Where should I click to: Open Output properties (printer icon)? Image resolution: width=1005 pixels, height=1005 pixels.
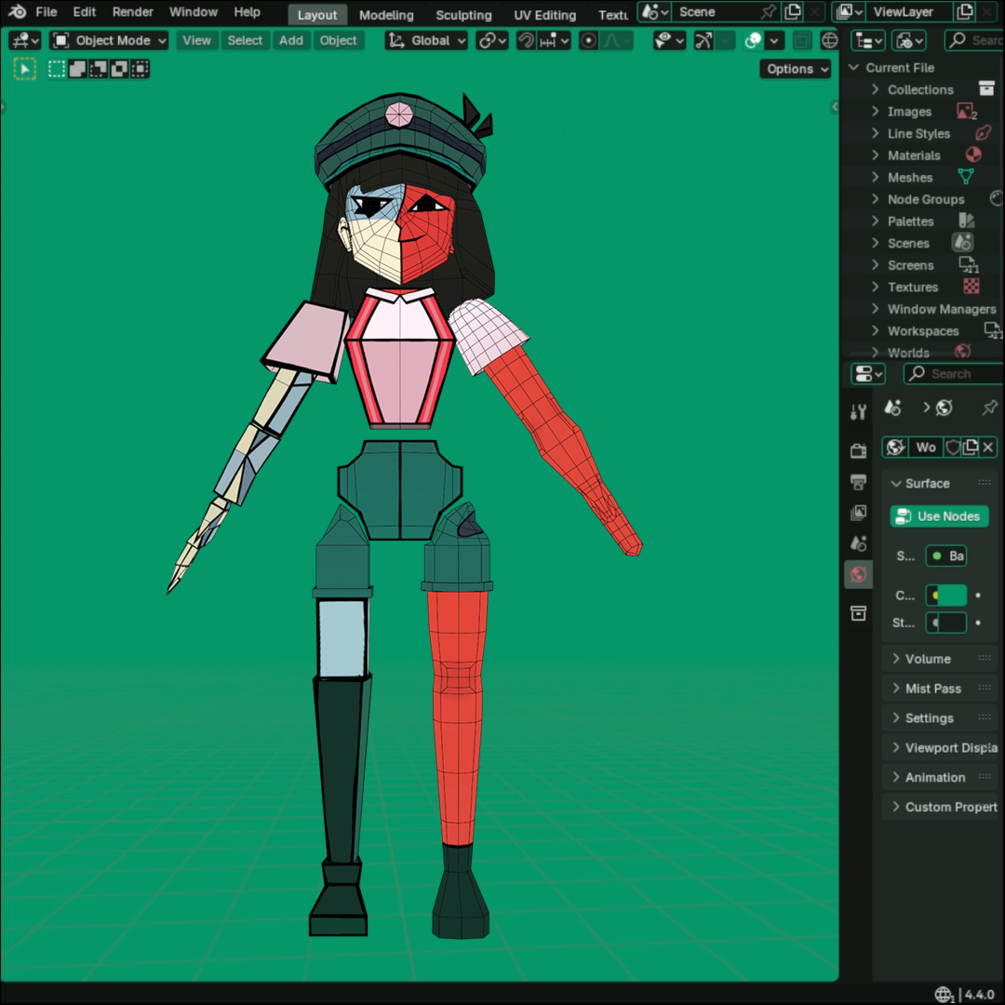(x=858, y=481)
